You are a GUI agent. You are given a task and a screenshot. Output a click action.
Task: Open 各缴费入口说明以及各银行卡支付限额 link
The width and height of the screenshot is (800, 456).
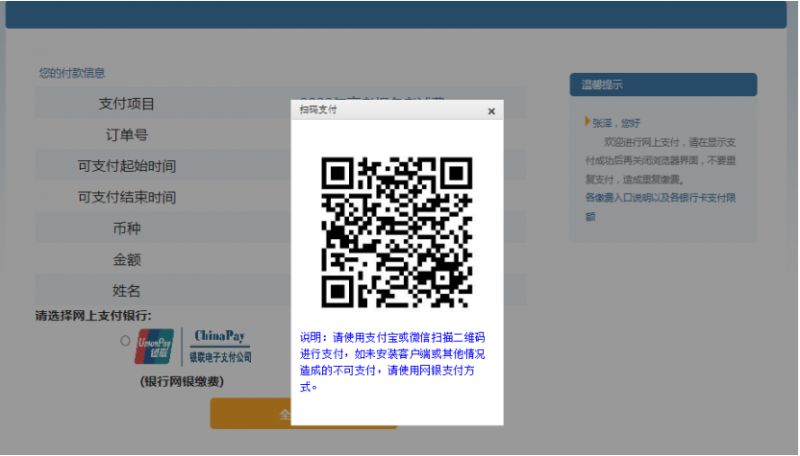(x=660, y=207)
